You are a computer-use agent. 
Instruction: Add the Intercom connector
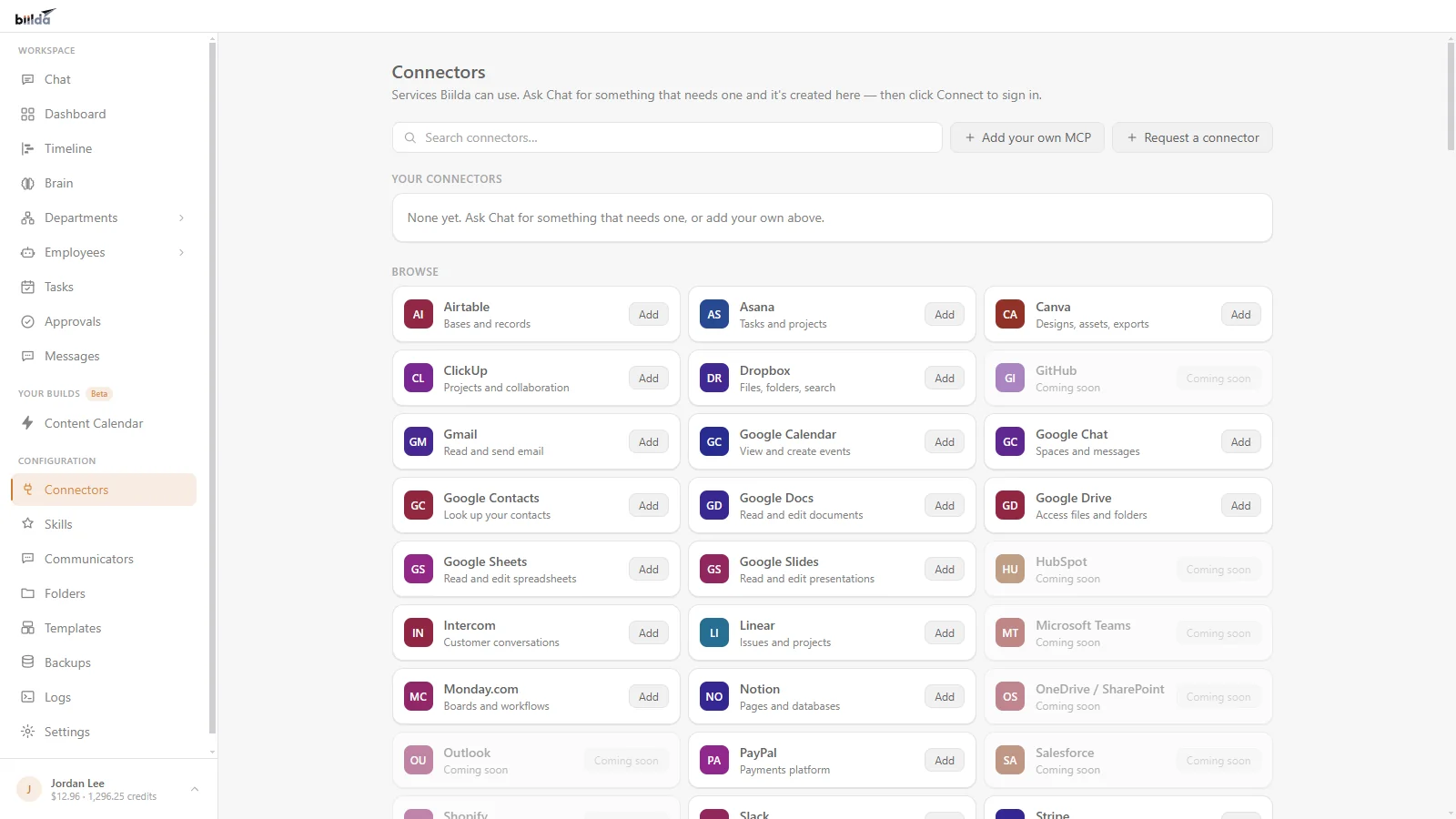(649, 632)
